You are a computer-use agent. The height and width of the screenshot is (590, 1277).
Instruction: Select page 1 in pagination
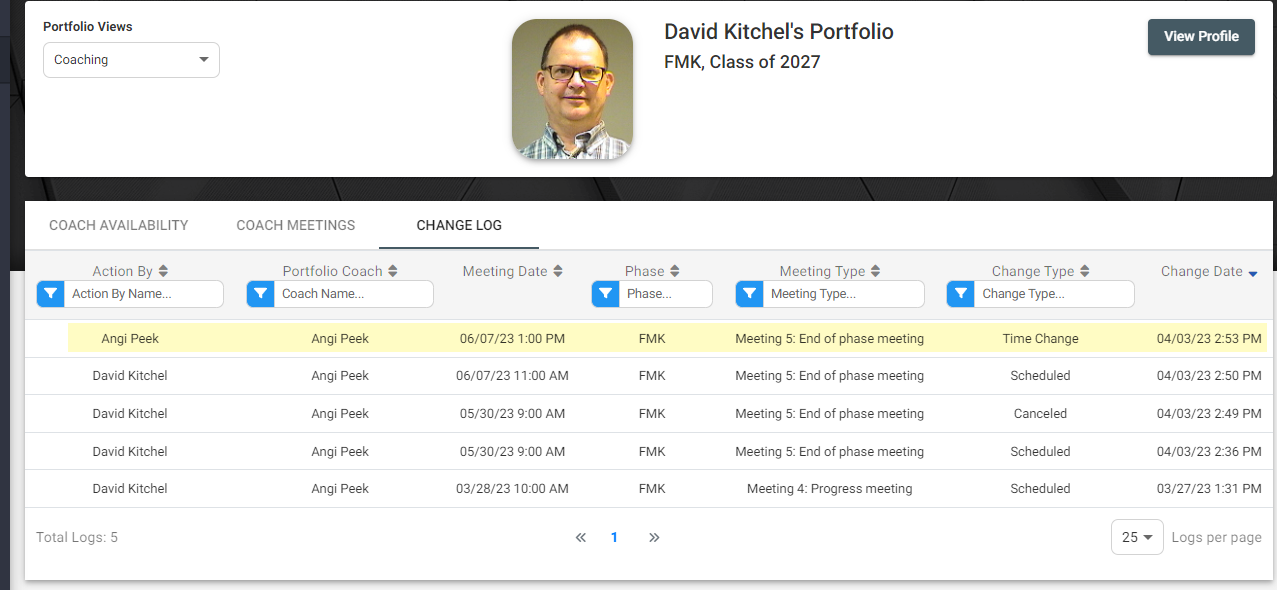(x=614, y=538)
